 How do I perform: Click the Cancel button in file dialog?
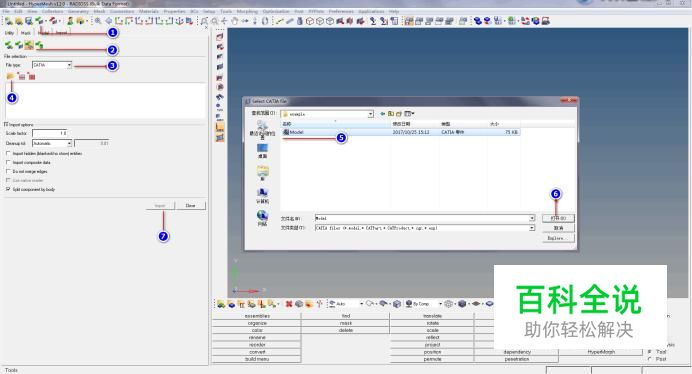point(558,228)
